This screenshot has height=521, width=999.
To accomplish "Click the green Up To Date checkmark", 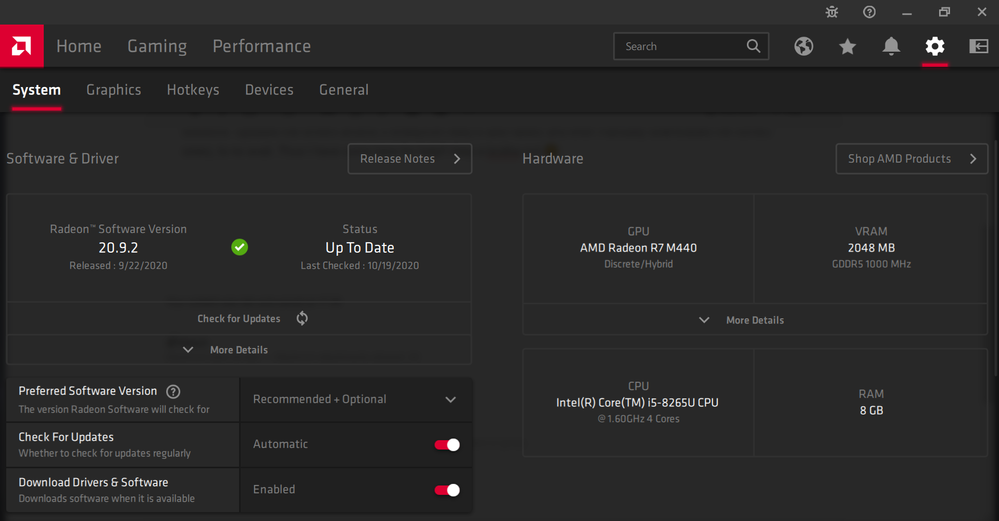I will point(240,247).
